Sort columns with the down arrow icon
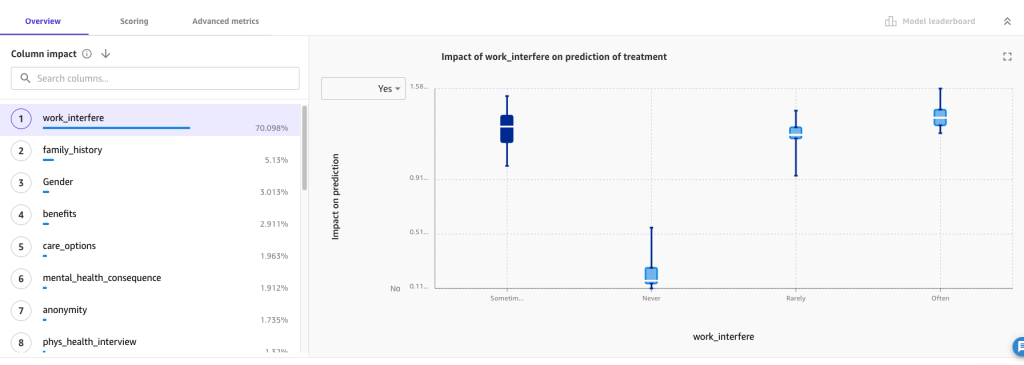 106,54
